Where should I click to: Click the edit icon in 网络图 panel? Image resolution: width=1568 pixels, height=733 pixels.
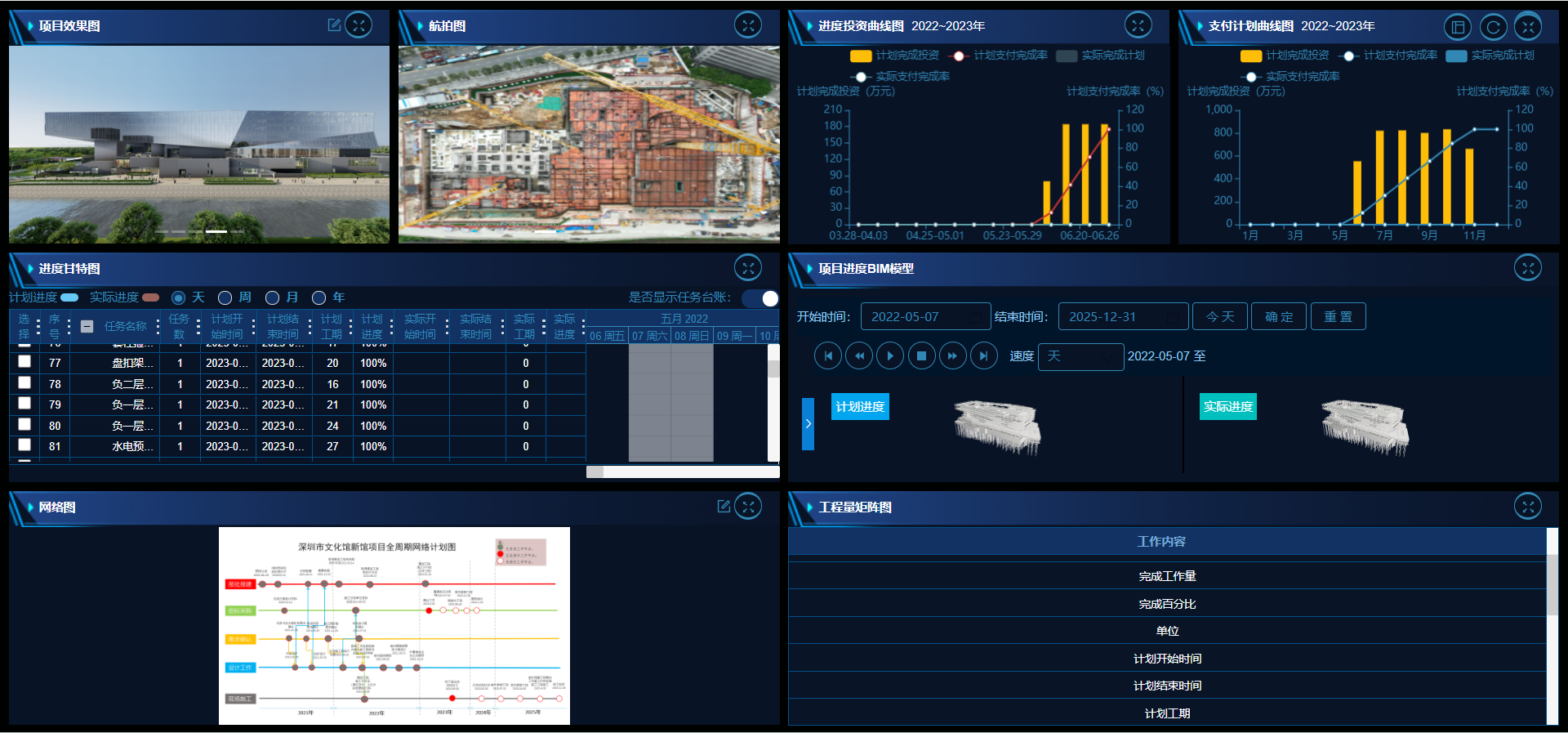click(x=724, y=507)
